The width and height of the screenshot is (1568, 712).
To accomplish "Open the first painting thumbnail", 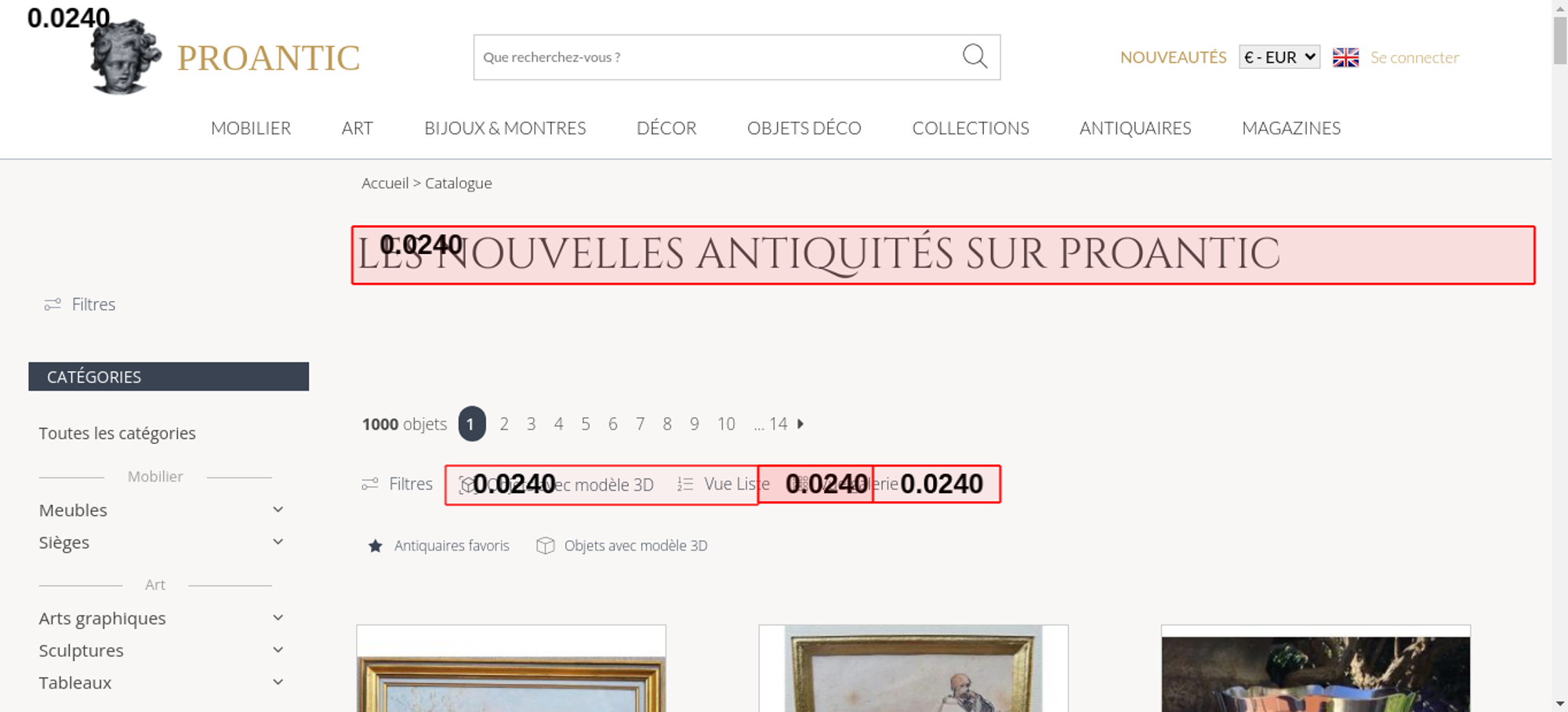I will point(511,668).
